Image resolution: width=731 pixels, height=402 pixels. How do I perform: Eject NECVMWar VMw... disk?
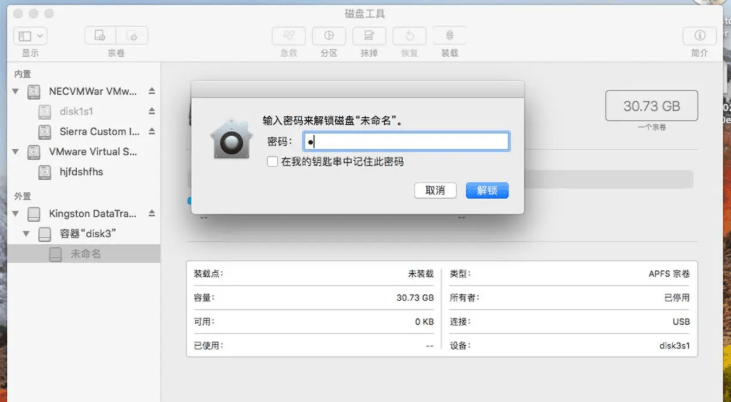(152, 91)
